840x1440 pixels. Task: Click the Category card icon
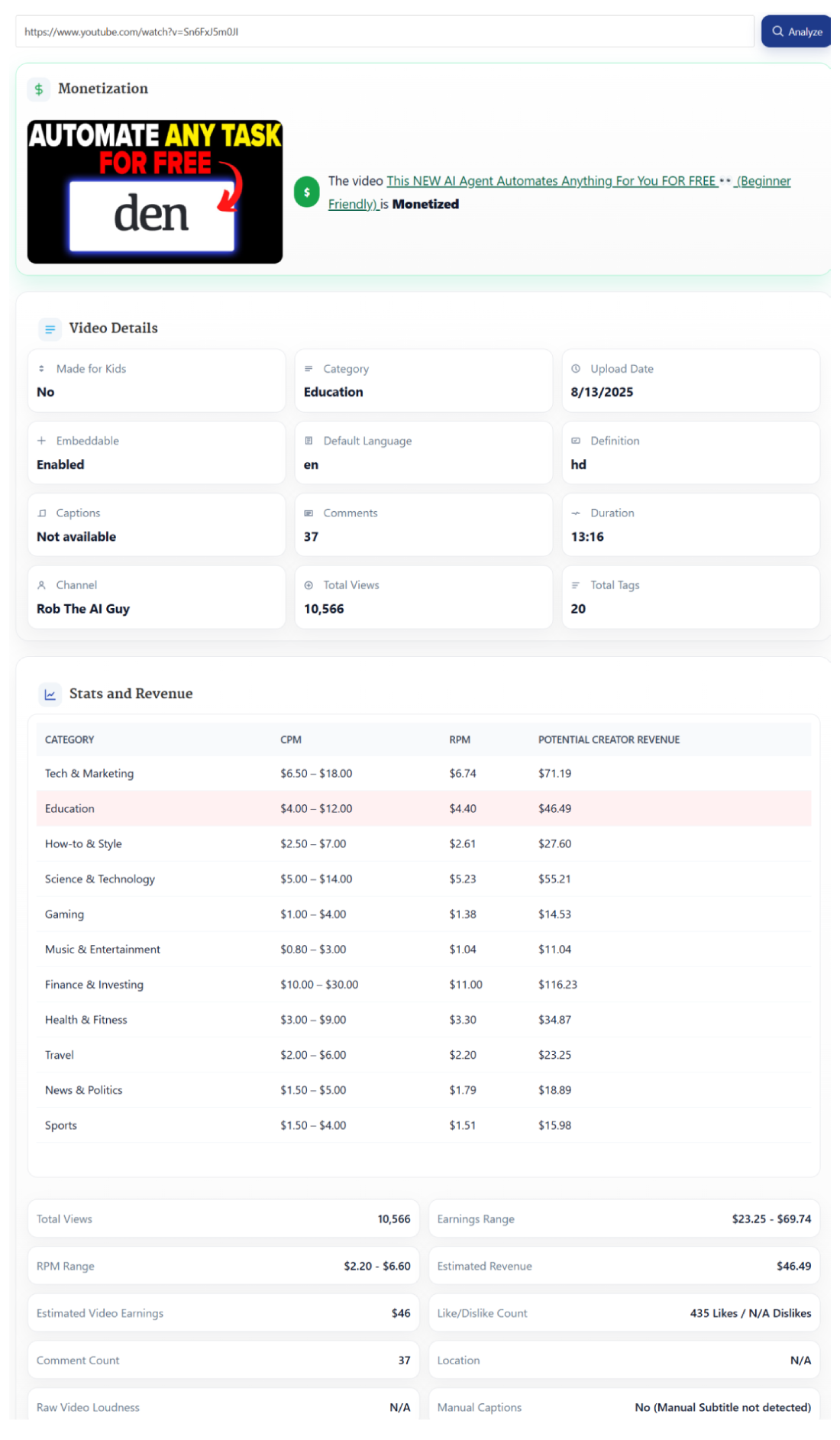point(309,369)
